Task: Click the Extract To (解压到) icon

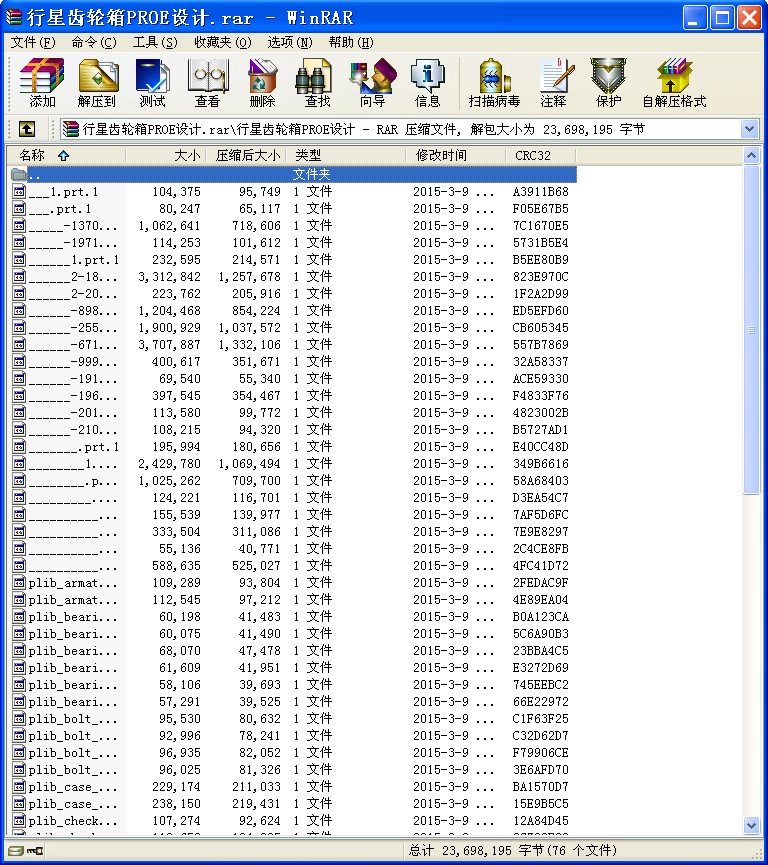Action: [97, 83]
